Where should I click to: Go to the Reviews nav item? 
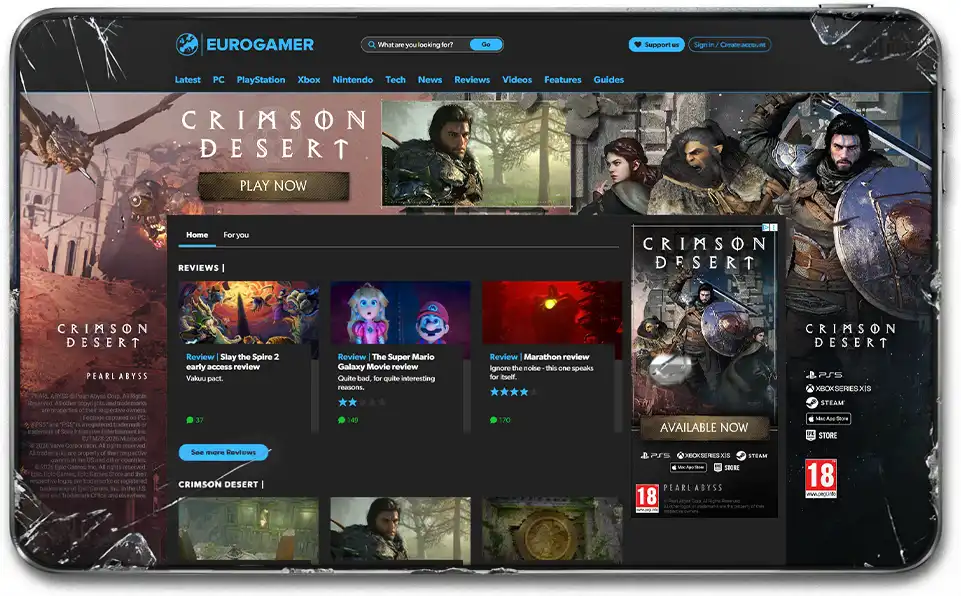click(472, 80)
